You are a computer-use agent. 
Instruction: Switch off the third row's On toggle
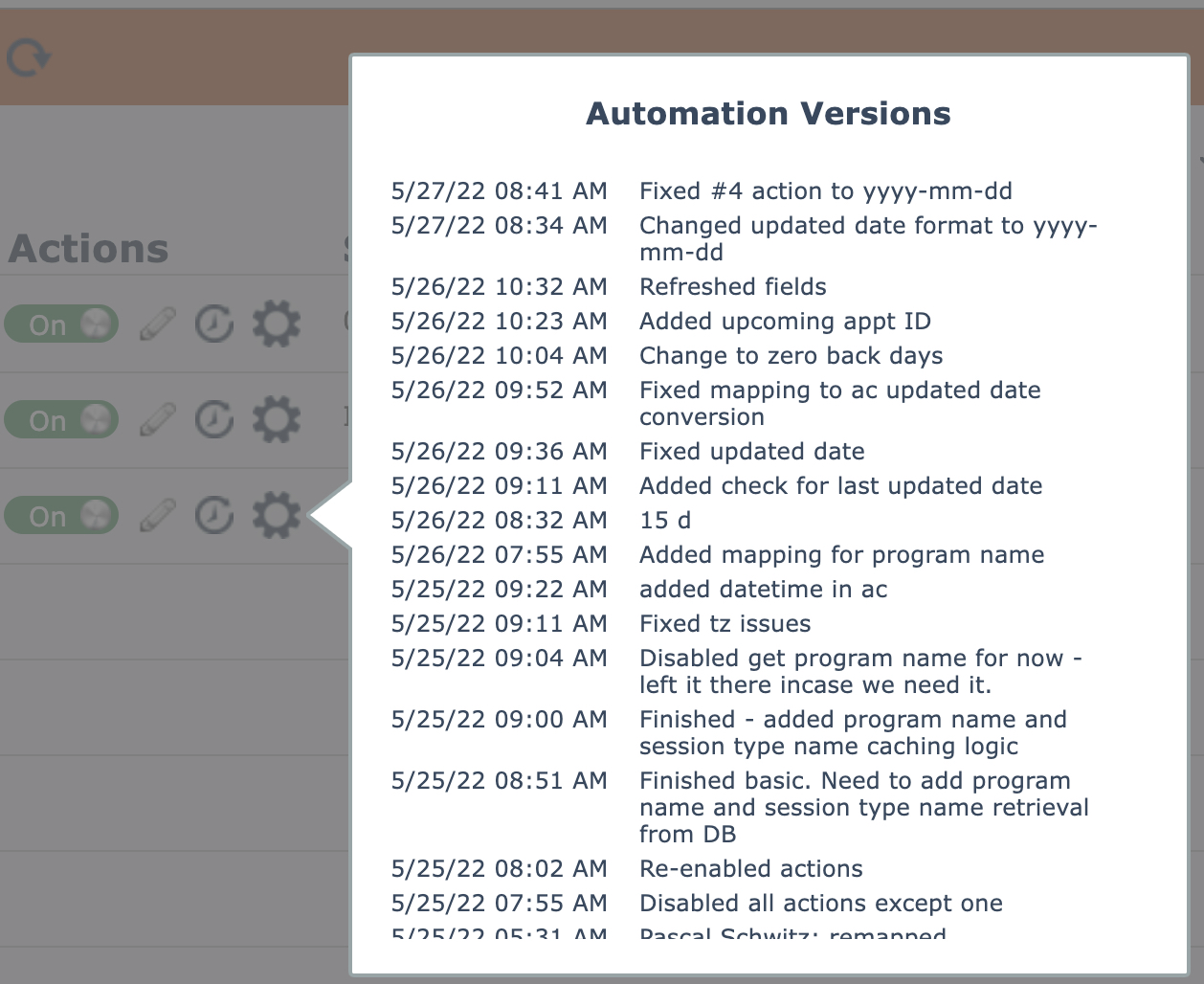(x=61, y=516)
